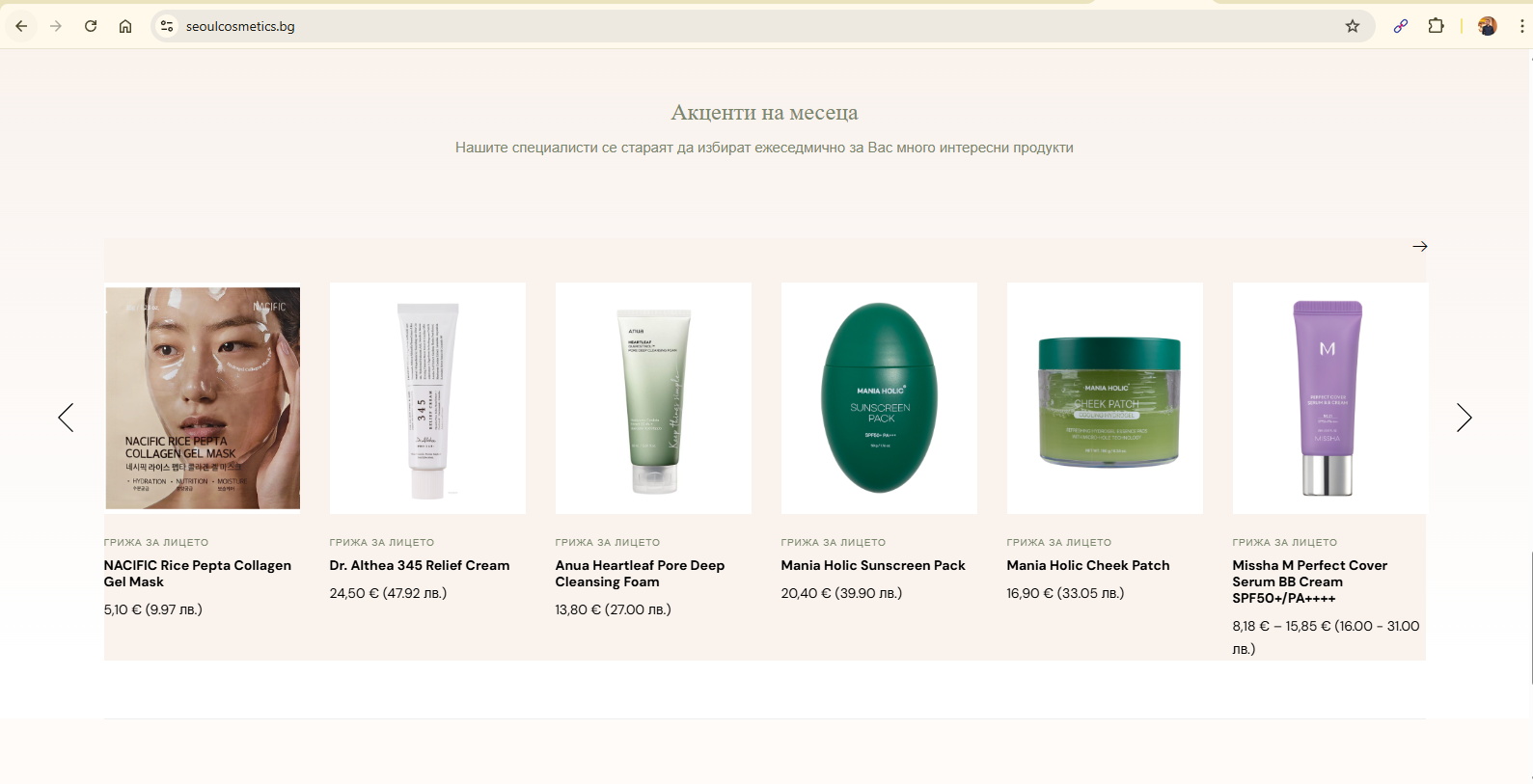The width and height of the screenshot is (1533, 784).
Task: Open the link-shaped extension icon
Action: tap(1401, 26)
